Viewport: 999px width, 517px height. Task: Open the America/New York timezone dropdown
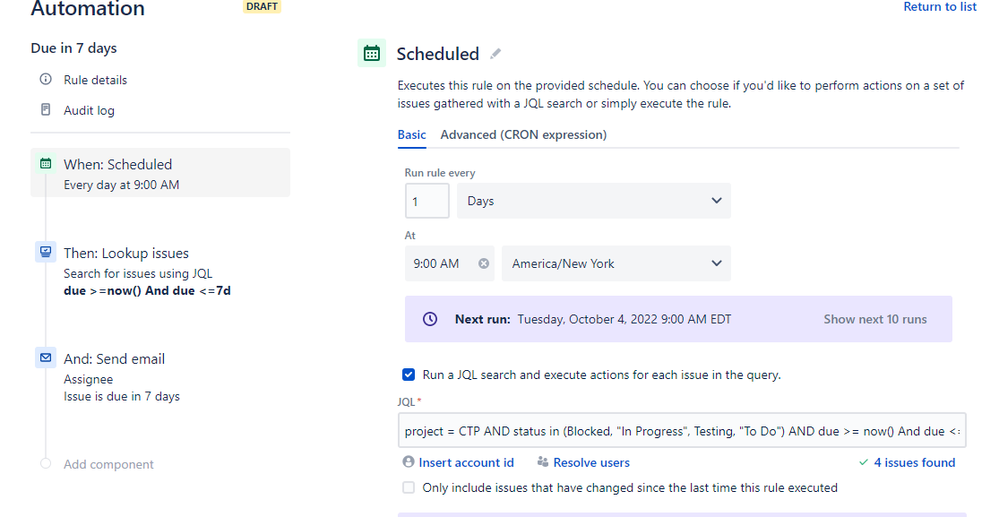point(616,263)
